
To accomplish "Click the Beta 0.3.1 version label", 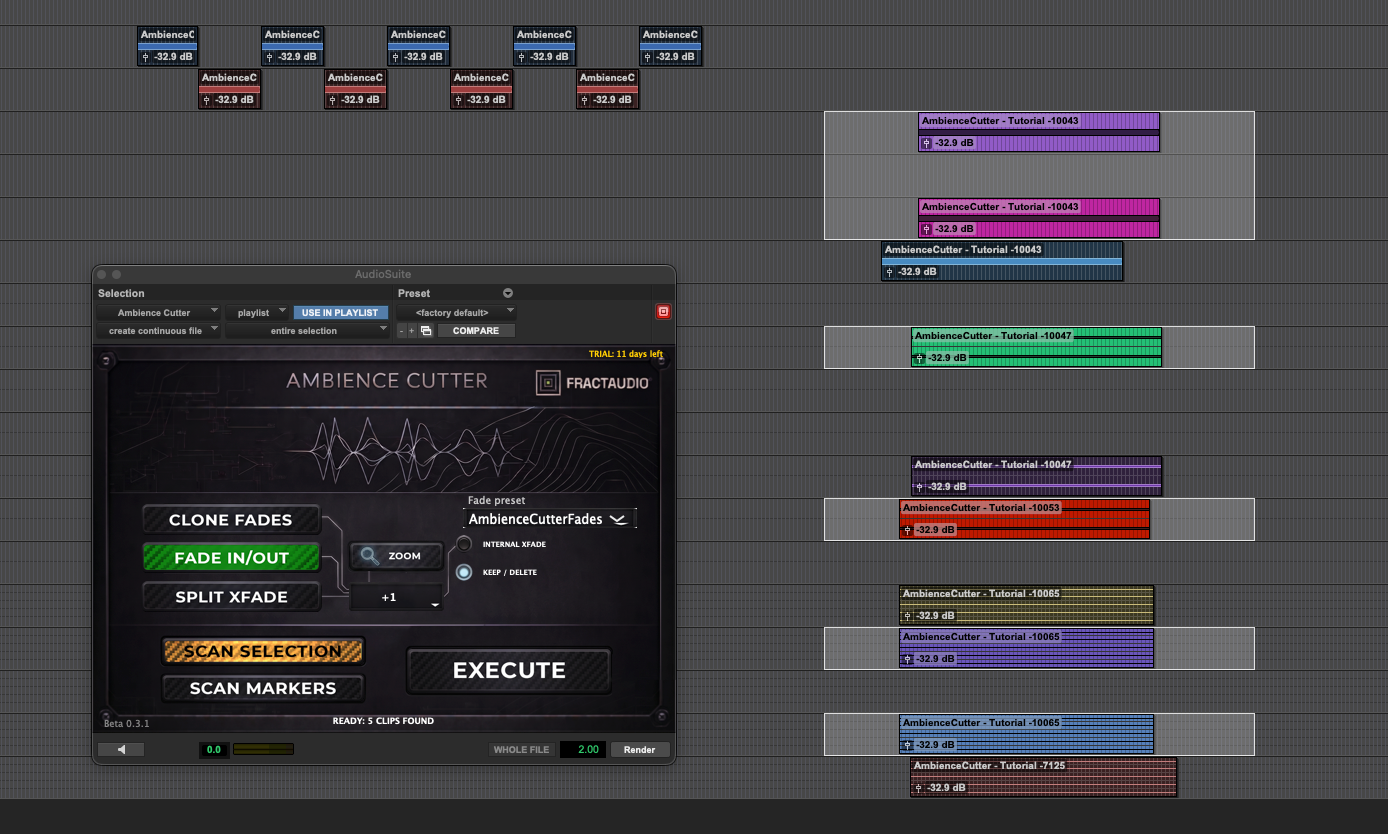I will point(127,723).
